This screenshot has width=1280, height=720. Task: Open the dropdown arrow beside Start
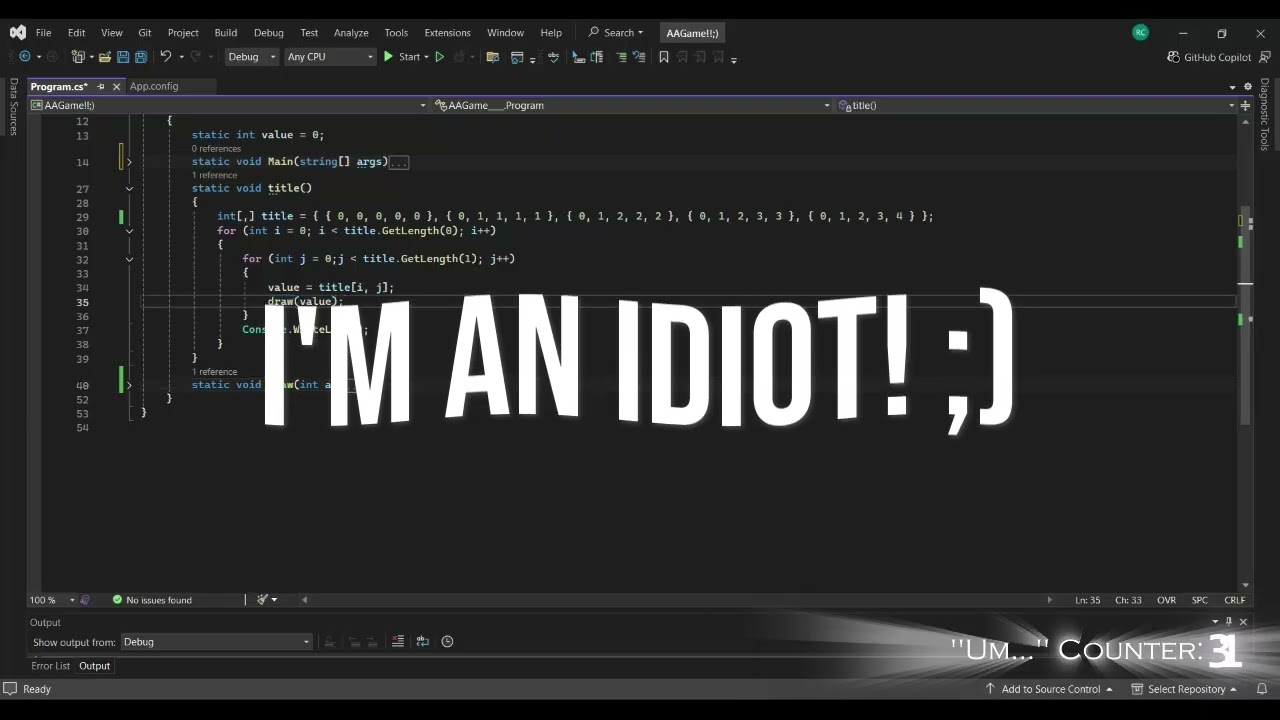pos(426,57)
